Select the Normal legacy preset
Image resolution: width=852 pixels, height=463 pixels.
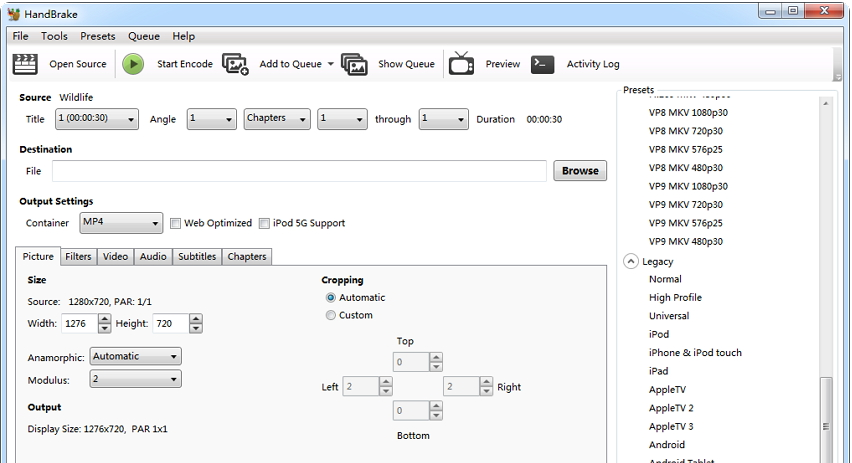[665, 279]
